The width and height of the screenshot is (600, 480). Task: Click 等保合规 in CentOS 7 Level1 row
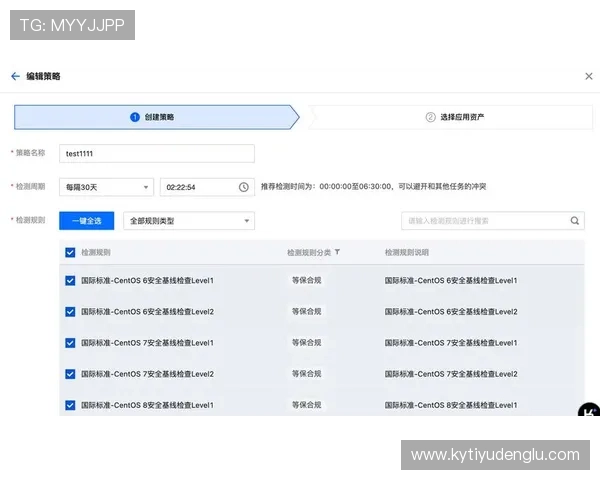point(307,343)
